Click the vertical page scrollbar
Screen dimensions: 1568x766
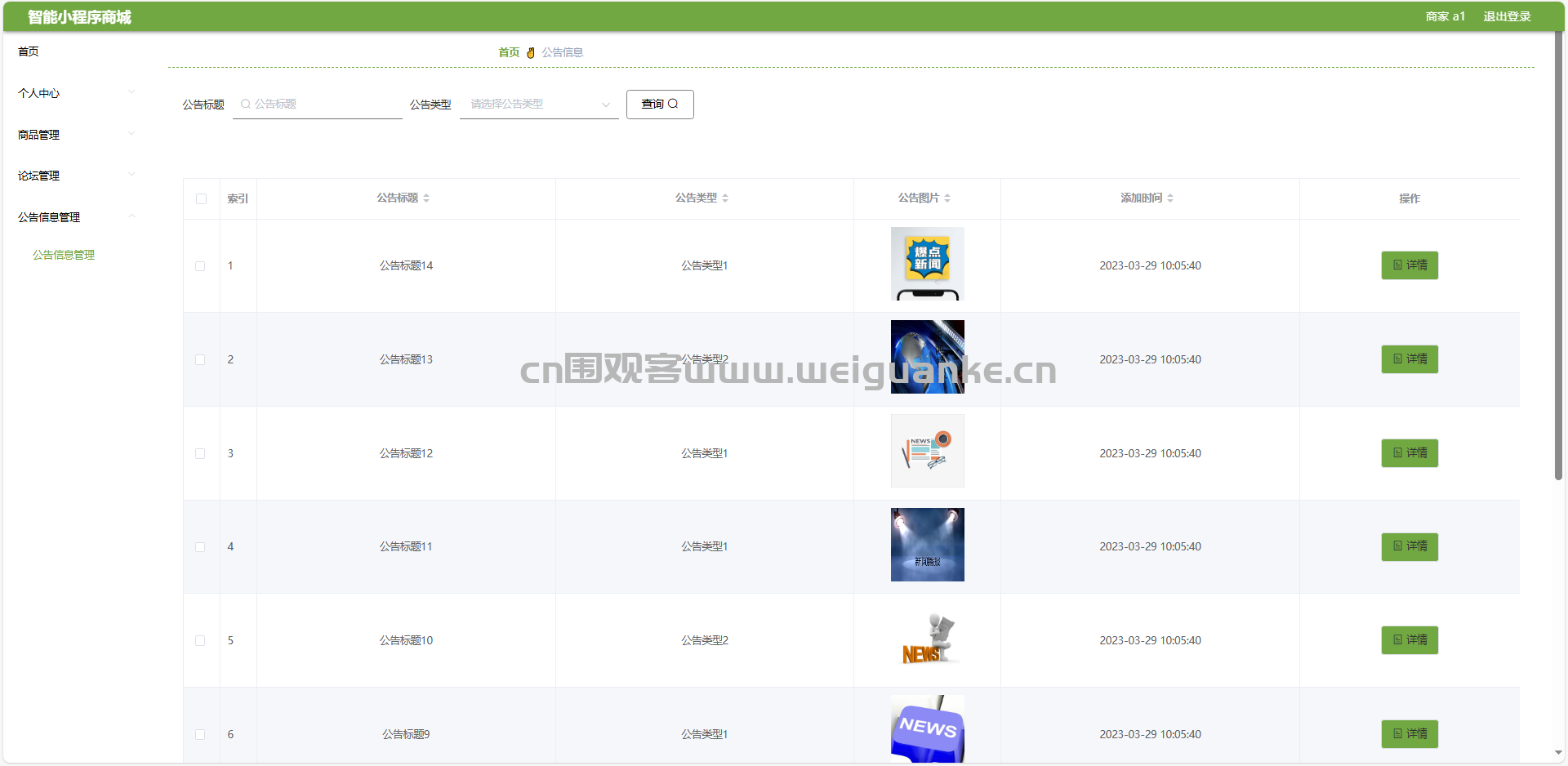1558,255
